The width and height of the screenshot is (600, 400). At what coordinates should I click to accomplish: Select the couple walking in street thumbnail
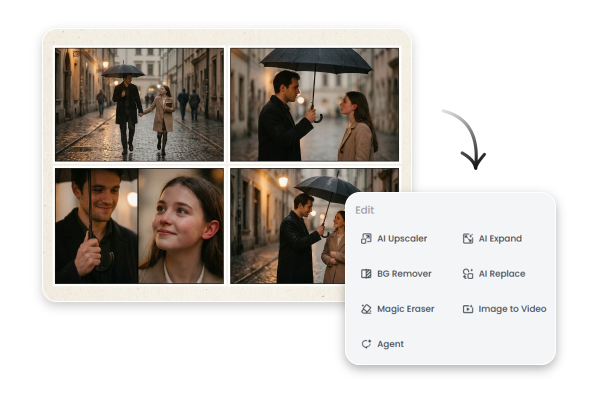click(x=139, y=104)
